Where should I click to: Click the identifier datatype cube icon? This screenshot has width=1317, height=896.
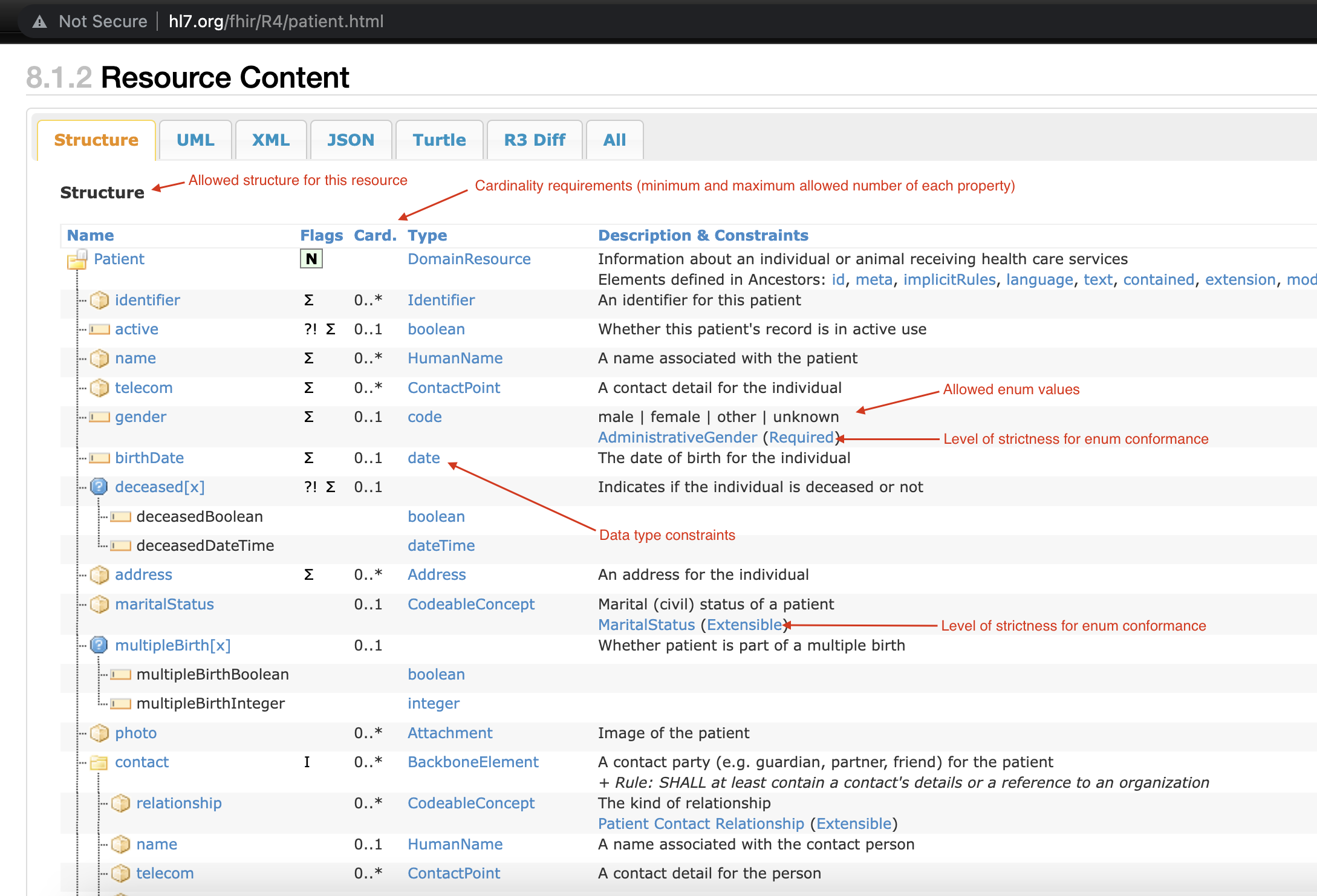pos(99,300)
